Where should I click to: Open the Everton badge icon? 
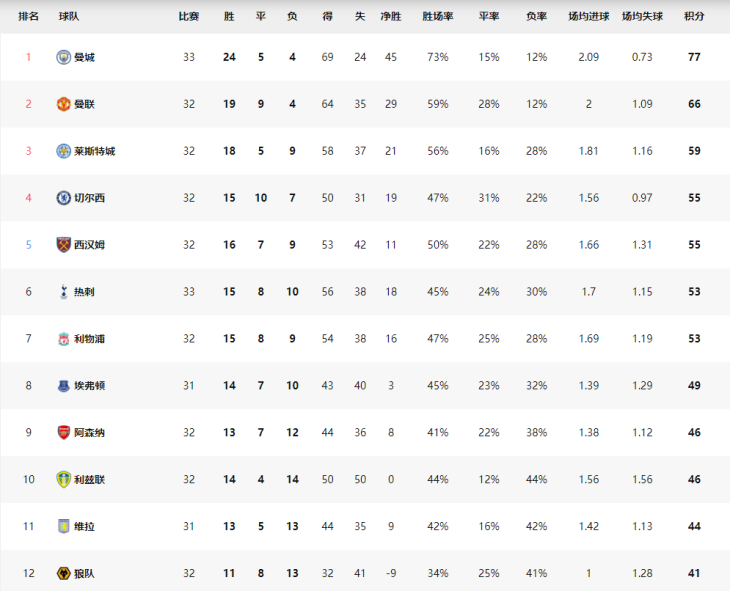pos(63,386)
